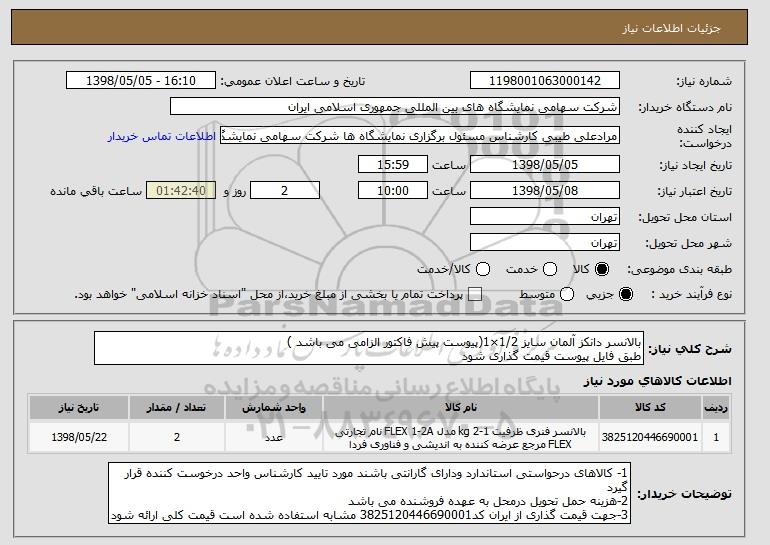Click the اطلاعات کالاهای مورد نیاز heading
770x545 pixels.
tap(658, 381)
